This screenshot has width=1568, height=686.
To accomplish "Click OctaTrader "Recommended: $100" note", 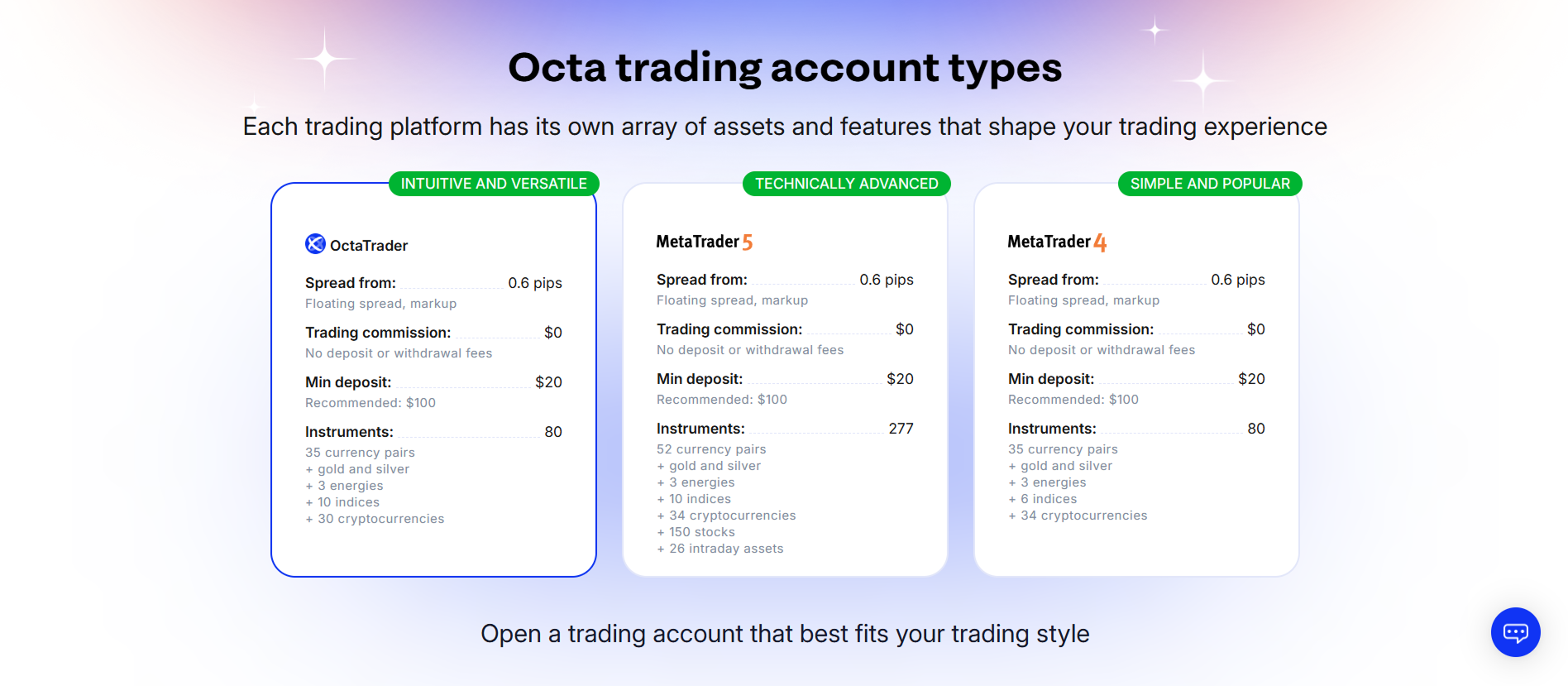I will tap(370, 403).
